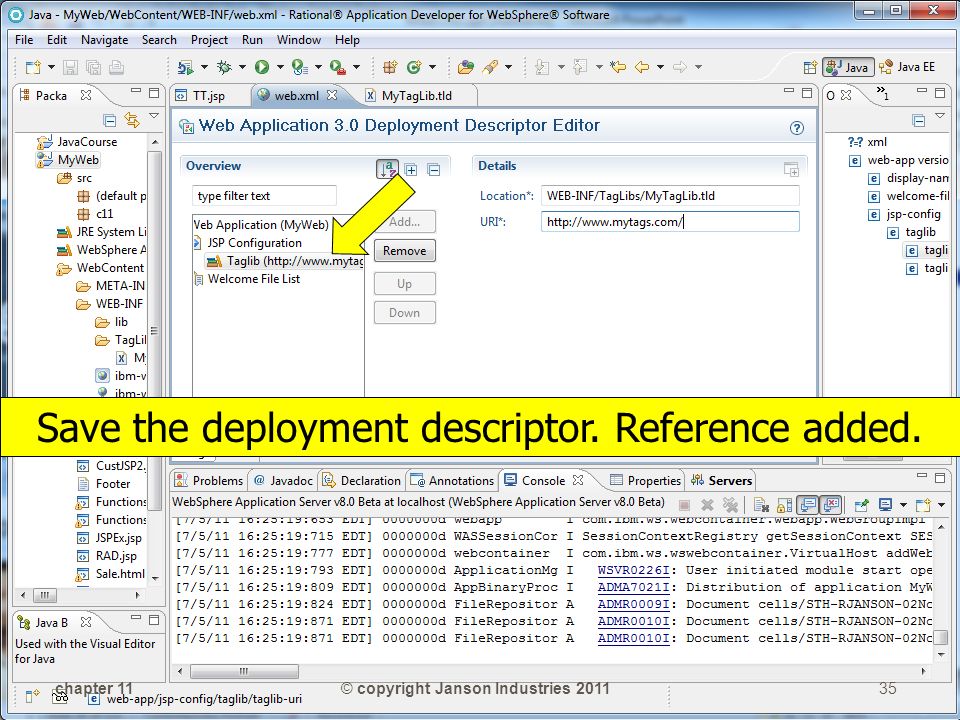The height and width of the screenshot is (720, 960).
Task: Open the Servers view tab
Action: click(x=722, y=481)
